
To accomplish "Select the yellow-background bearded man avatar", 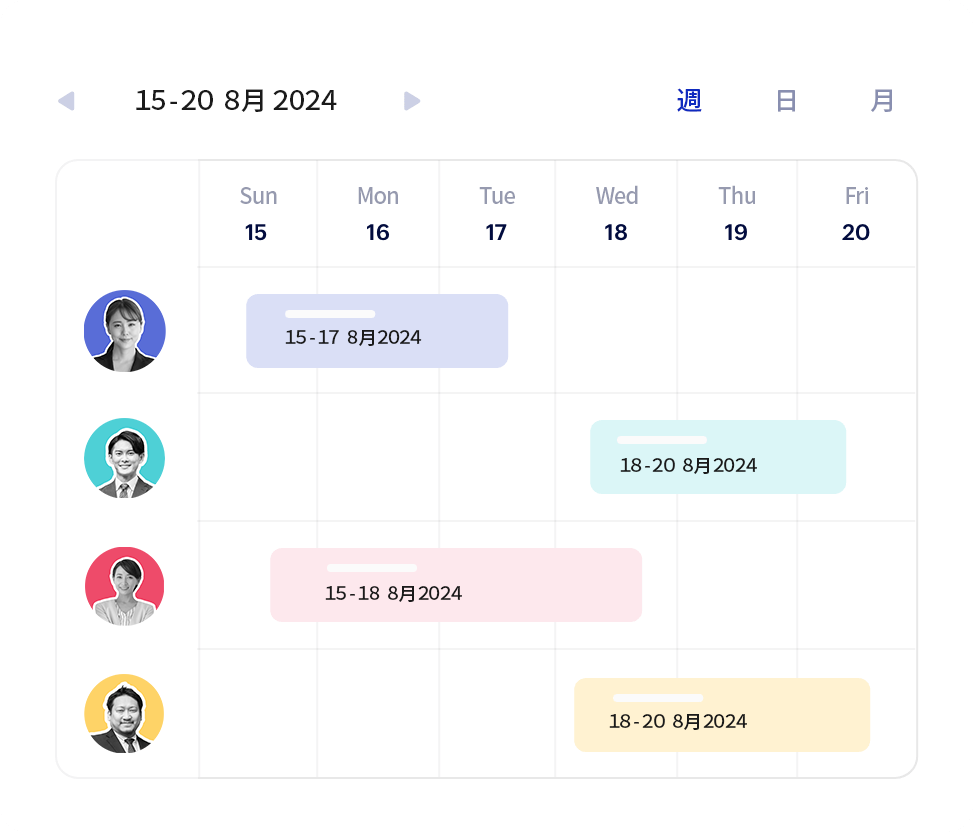I will click(x=125, y=714).
